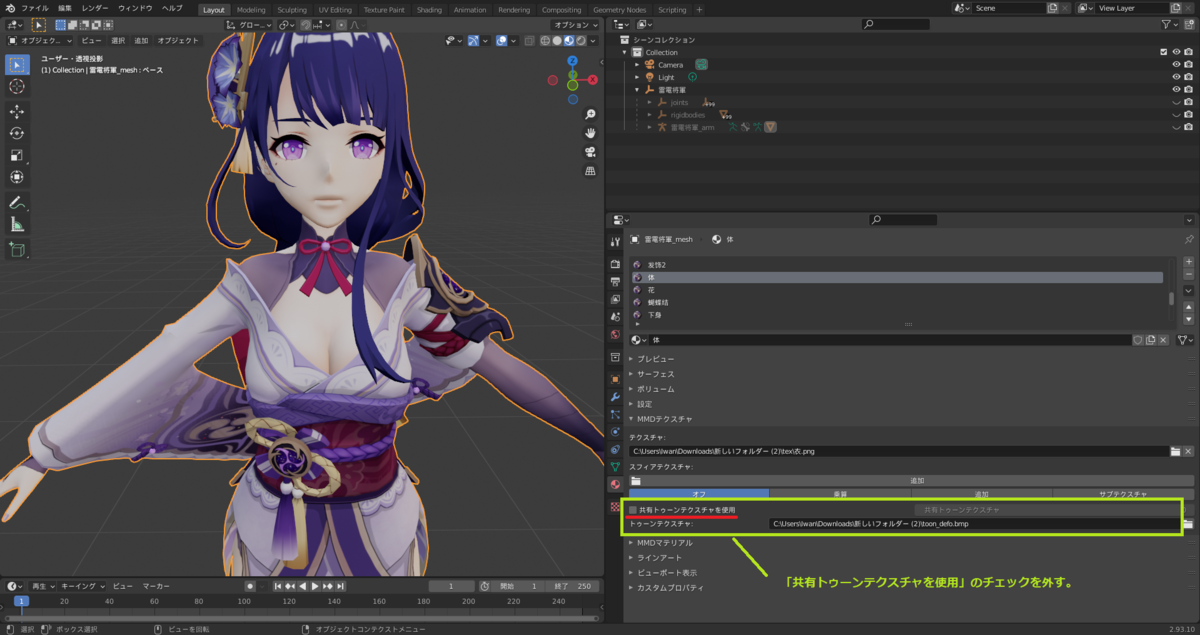Switch perspective/orthographic with the grid icon
1200x635 pixels.
coord(591,171)
